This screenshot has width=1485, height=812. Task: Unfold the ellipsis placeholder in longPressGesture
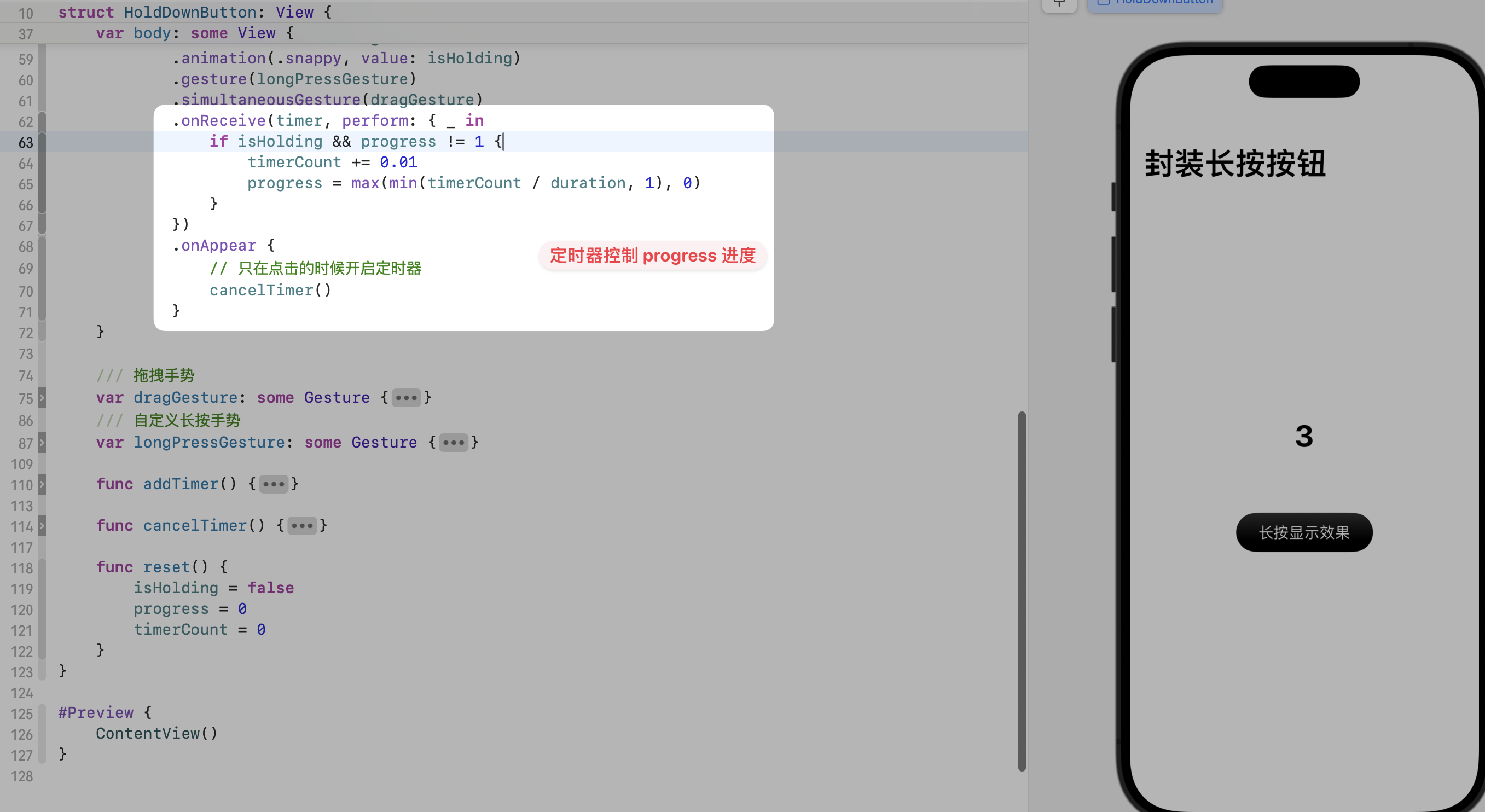[454, 443]
